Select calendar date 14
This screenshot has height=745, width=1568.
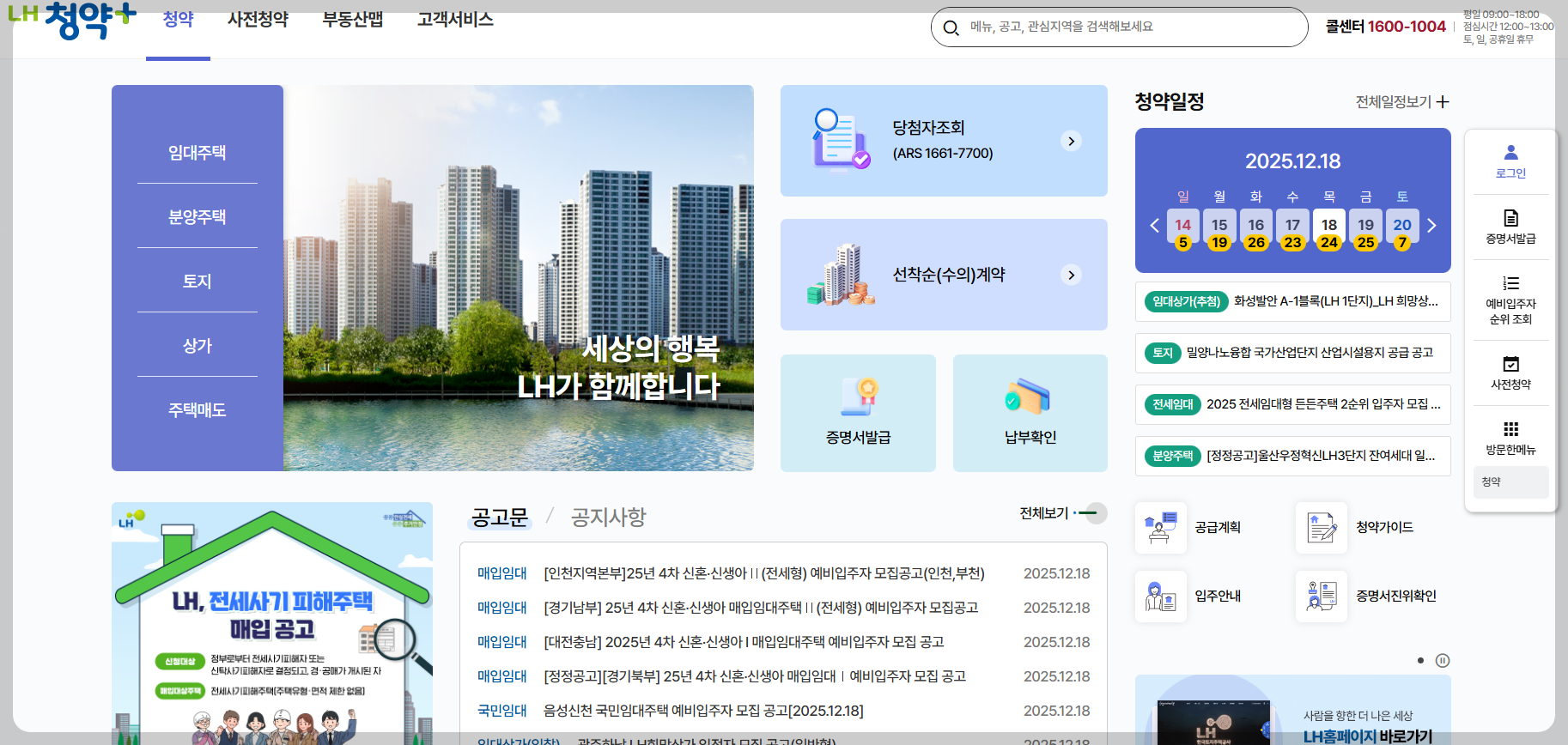tap(1182, 225)
